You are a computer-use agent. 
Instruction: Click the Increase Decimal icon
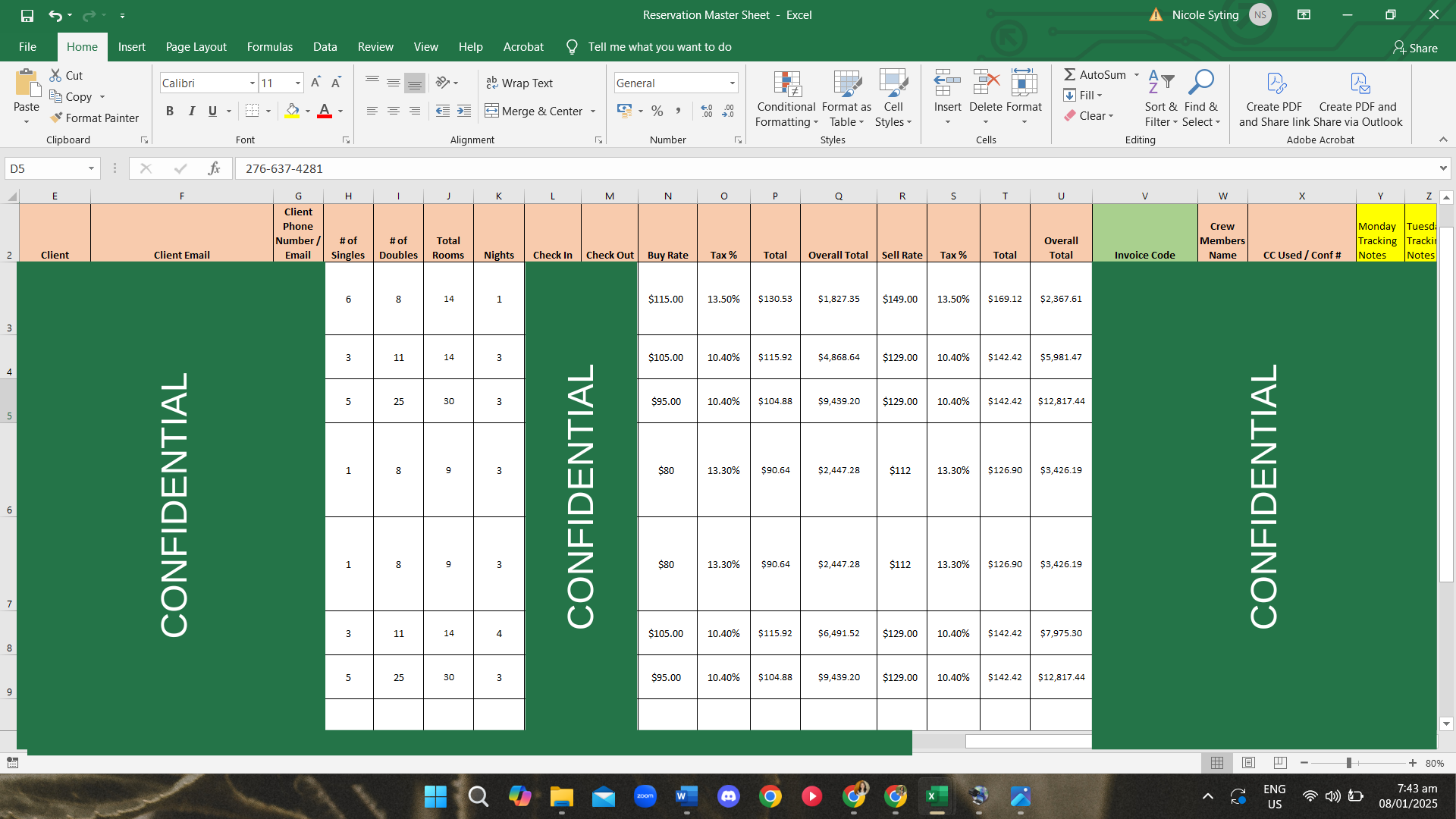tap(706, 111)
